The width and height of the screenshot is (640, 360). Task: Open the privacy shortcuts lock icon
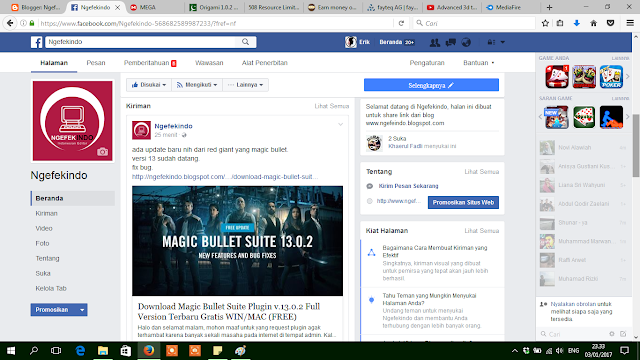coord(491,42)
